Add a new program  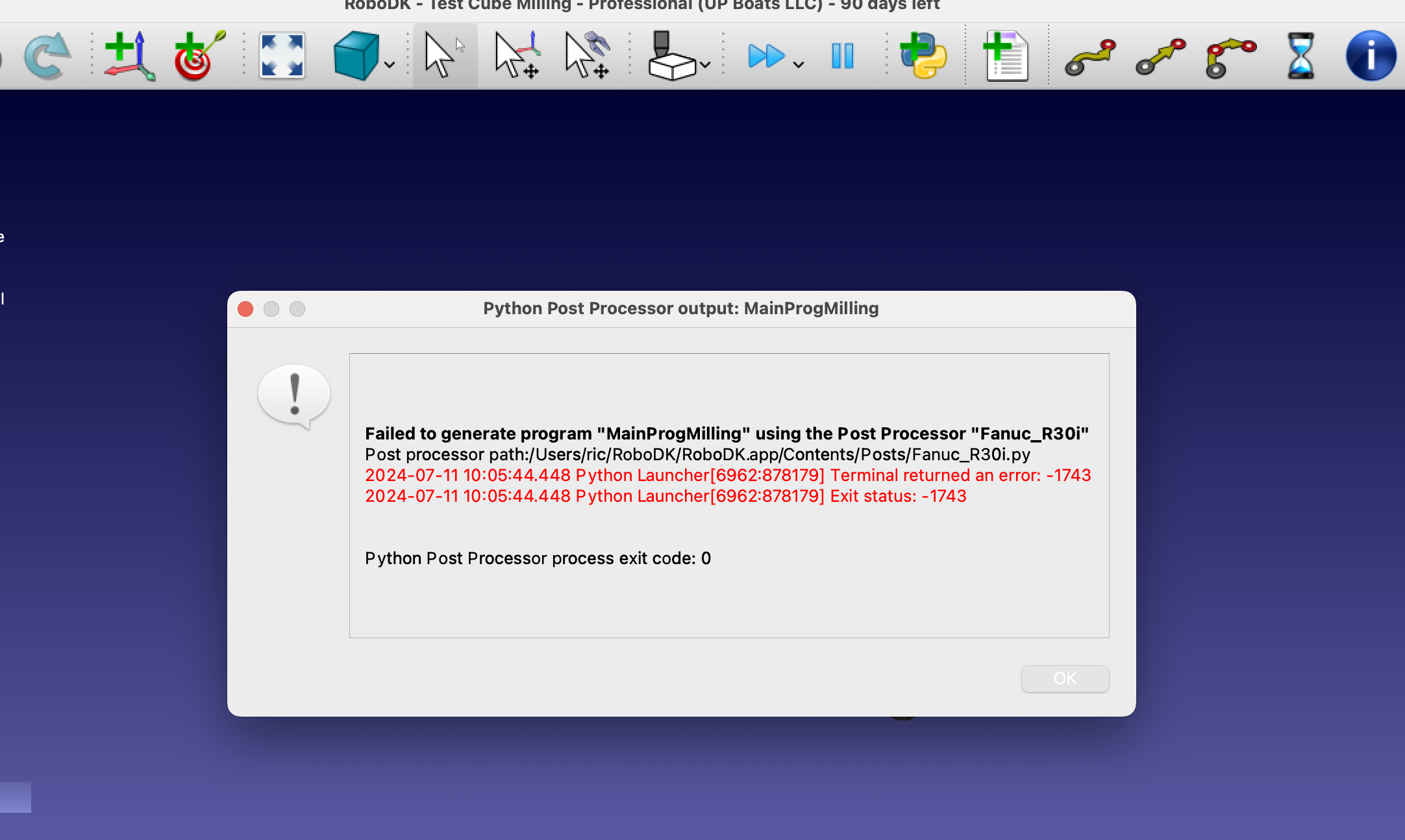pos(1006,56)
